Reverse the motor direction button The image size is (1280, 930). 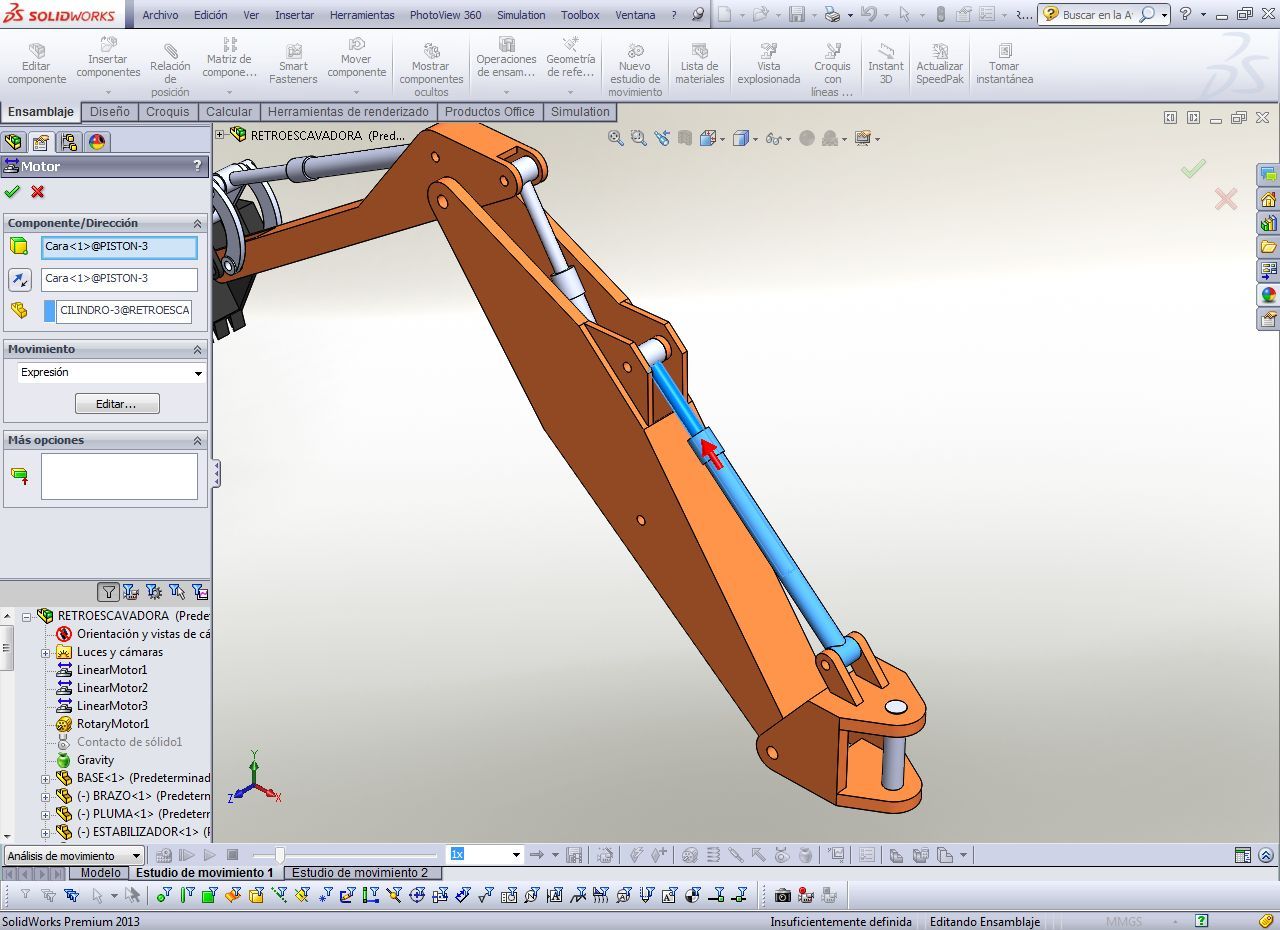tap(20, 280)
